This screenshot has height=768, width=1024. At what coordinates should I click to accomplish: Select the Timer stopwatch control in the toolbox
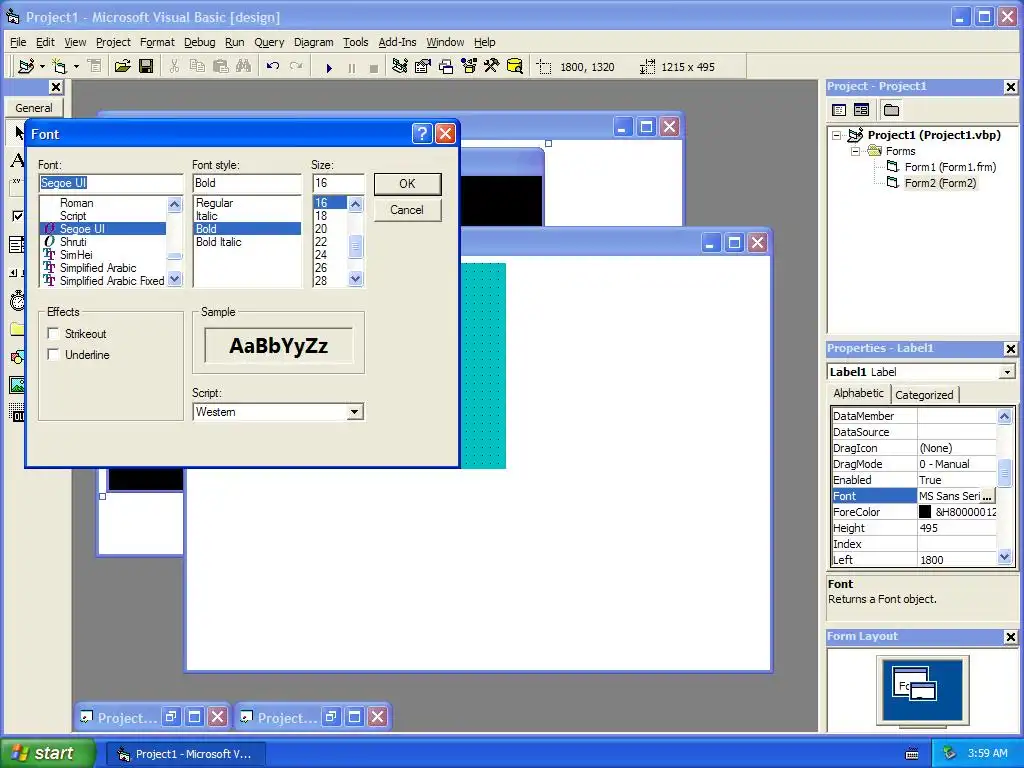click(17, 300)
